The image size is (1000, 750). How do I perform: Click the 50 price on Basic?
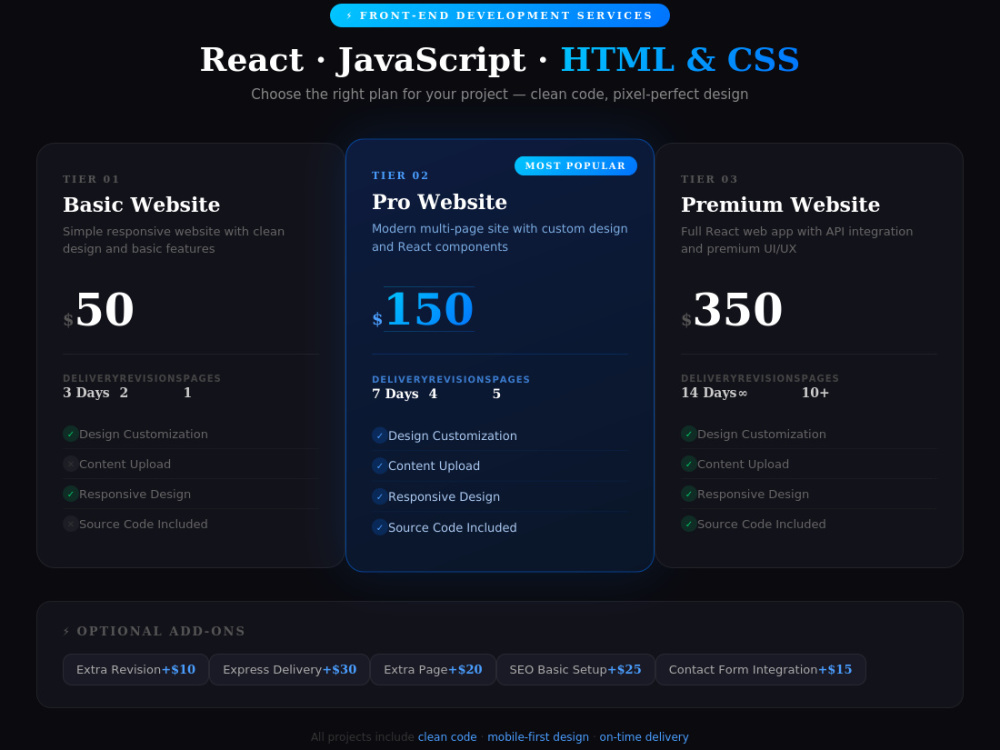[x=105, y=309]
